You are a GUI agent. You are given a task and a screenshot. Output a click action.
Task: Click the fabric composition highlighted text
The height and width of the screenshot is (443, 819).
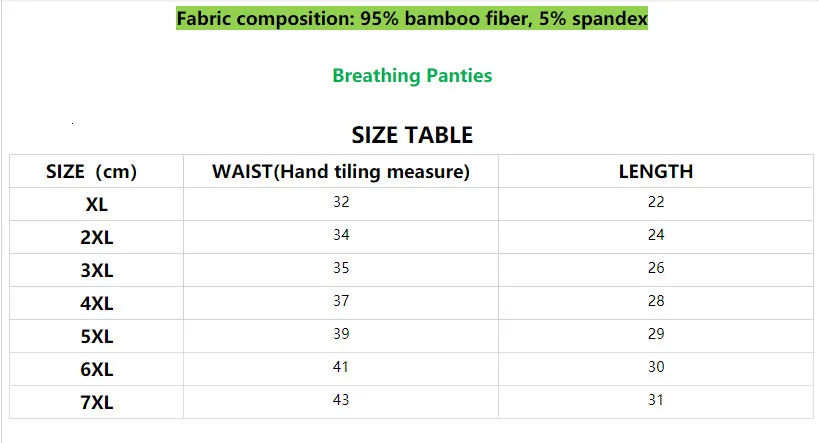pos(412,19)
